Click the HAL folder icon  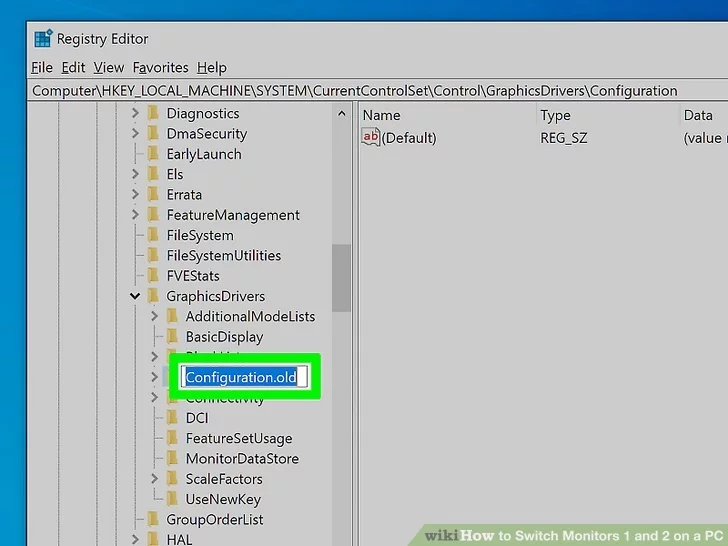coord(153,540)
